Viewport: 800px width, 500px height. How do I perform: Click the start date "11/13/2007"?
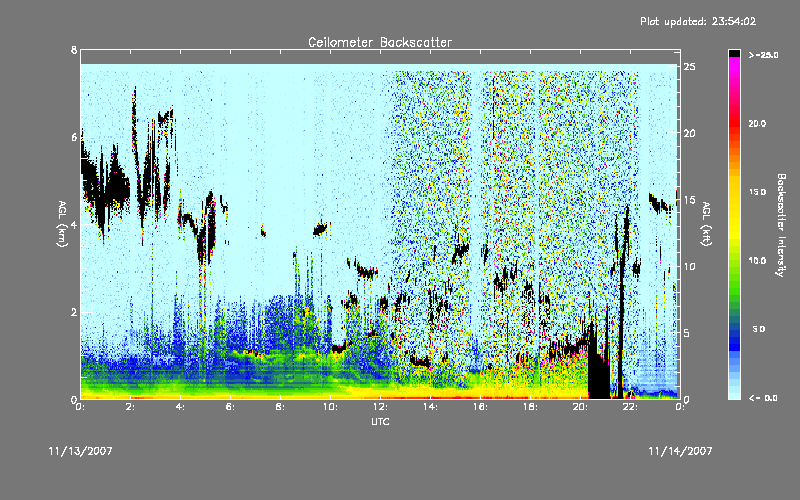click(x=81, y=451)
